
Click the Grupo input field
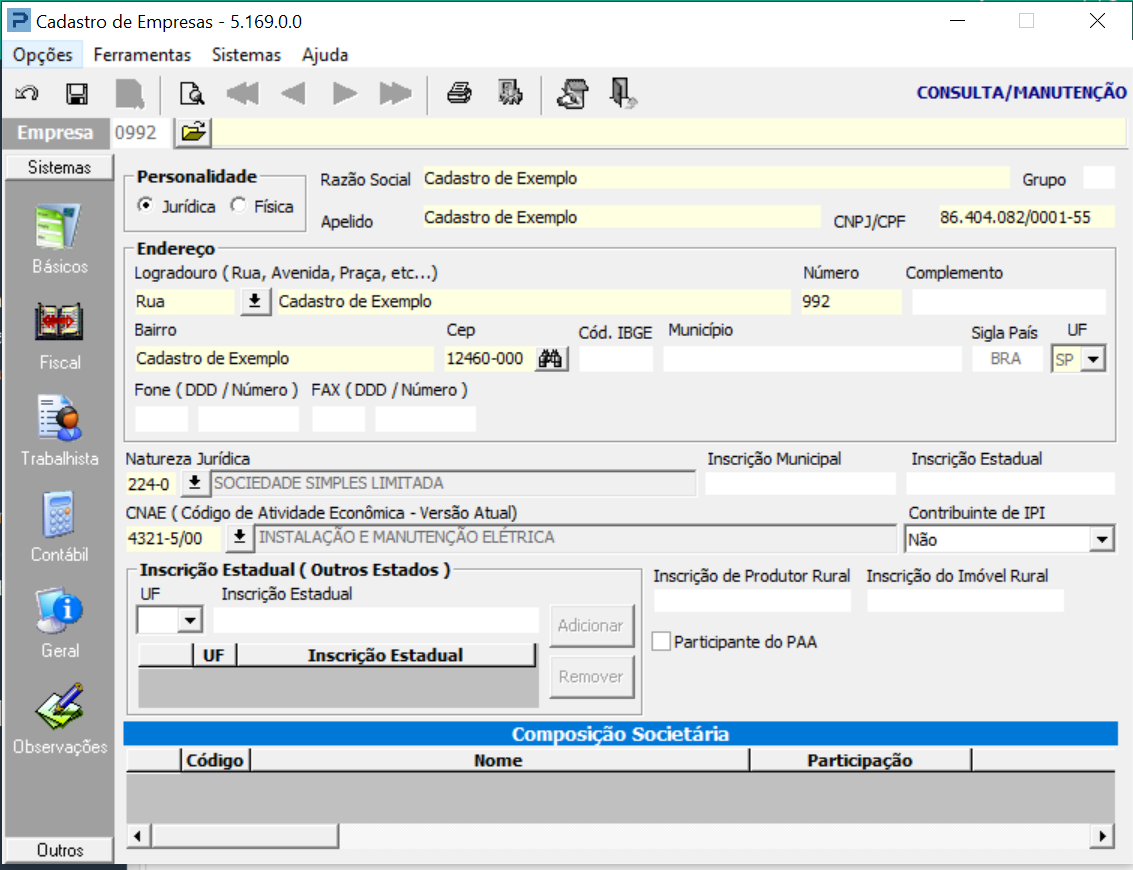click(1099, 178)
